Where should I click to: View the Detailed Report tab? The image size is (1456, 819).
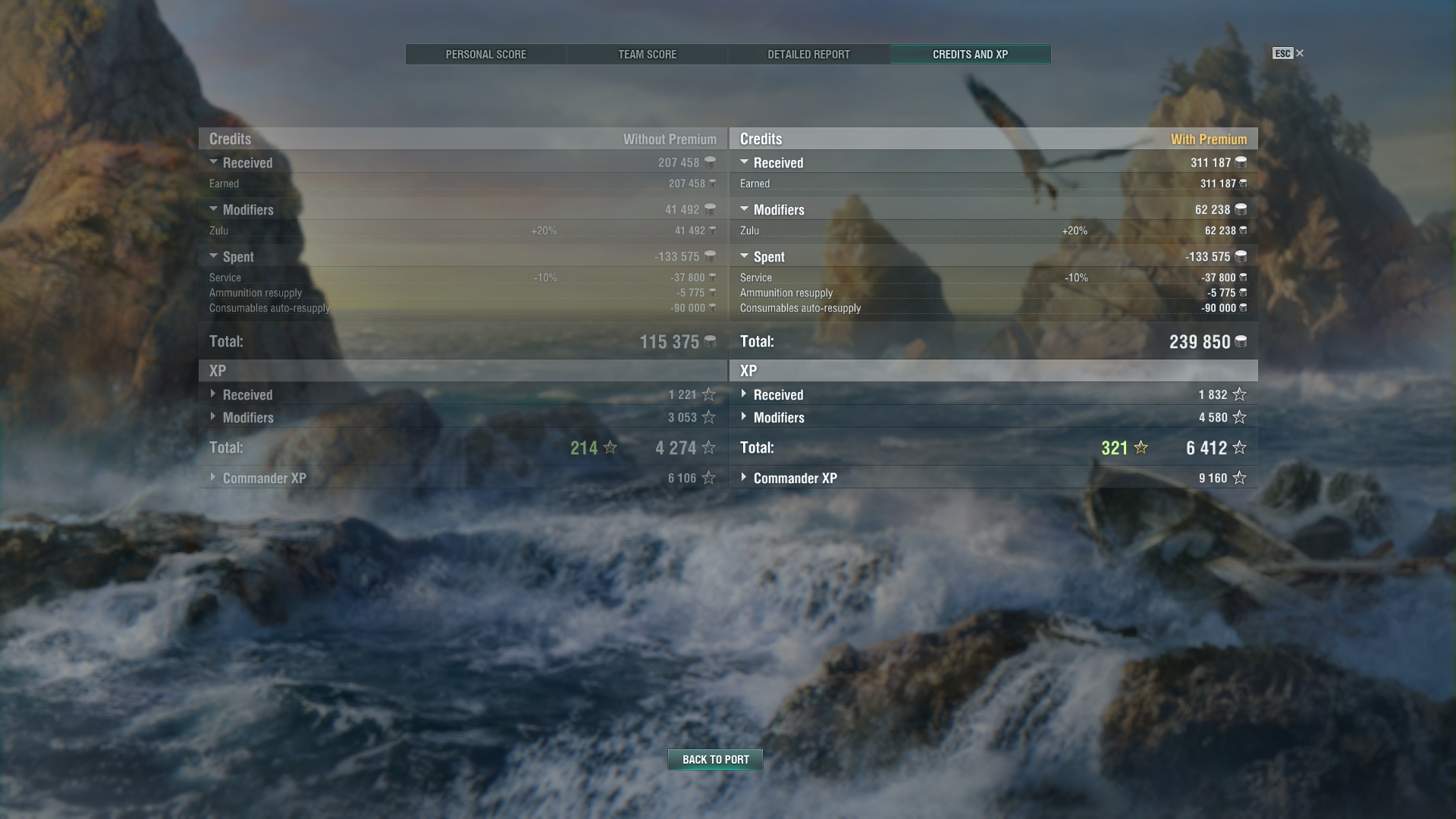[x=808, y=55]
